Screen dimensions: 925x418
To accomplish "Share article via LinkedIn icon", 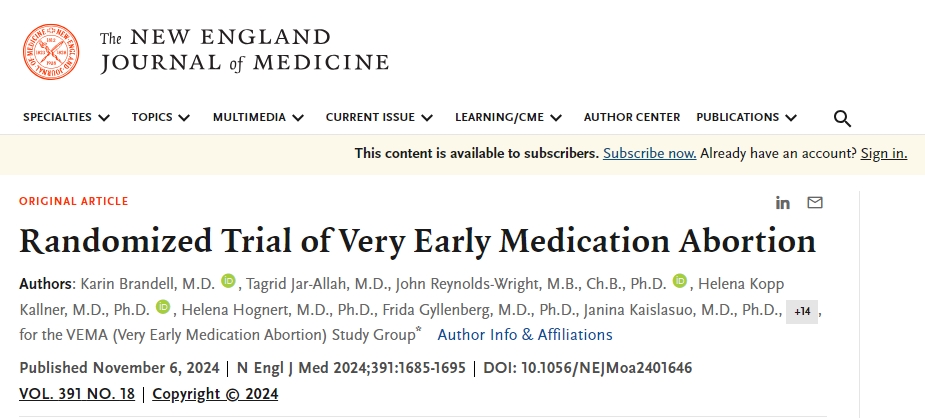I will (x=782, y=202).
